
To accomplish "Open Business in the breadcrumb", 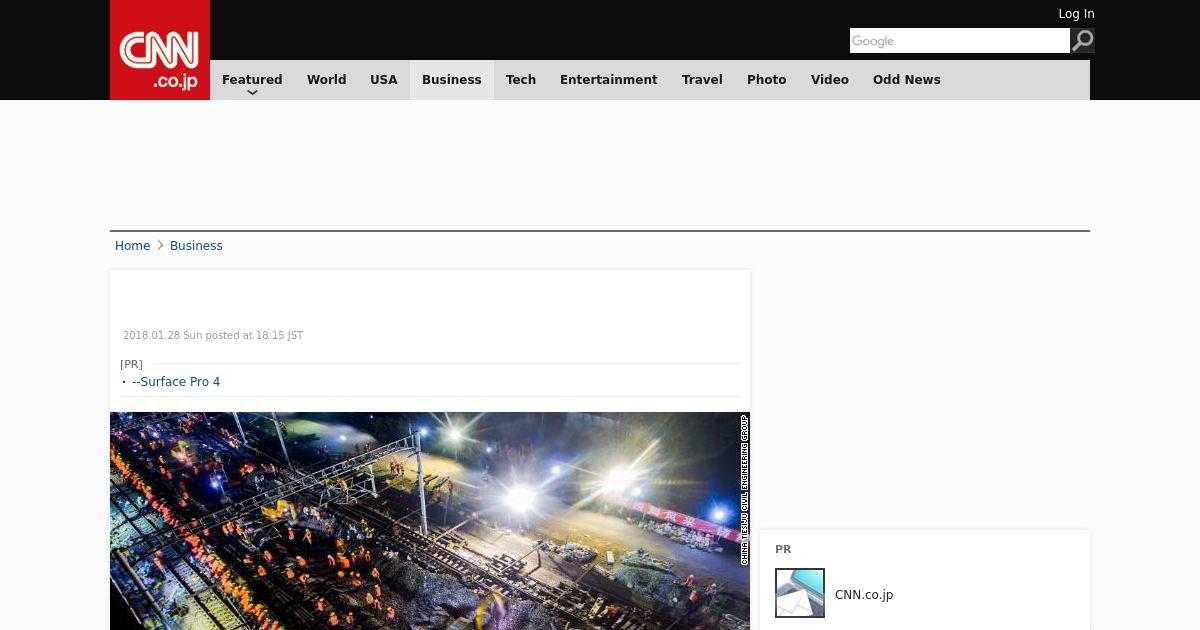I will [196, 246].
